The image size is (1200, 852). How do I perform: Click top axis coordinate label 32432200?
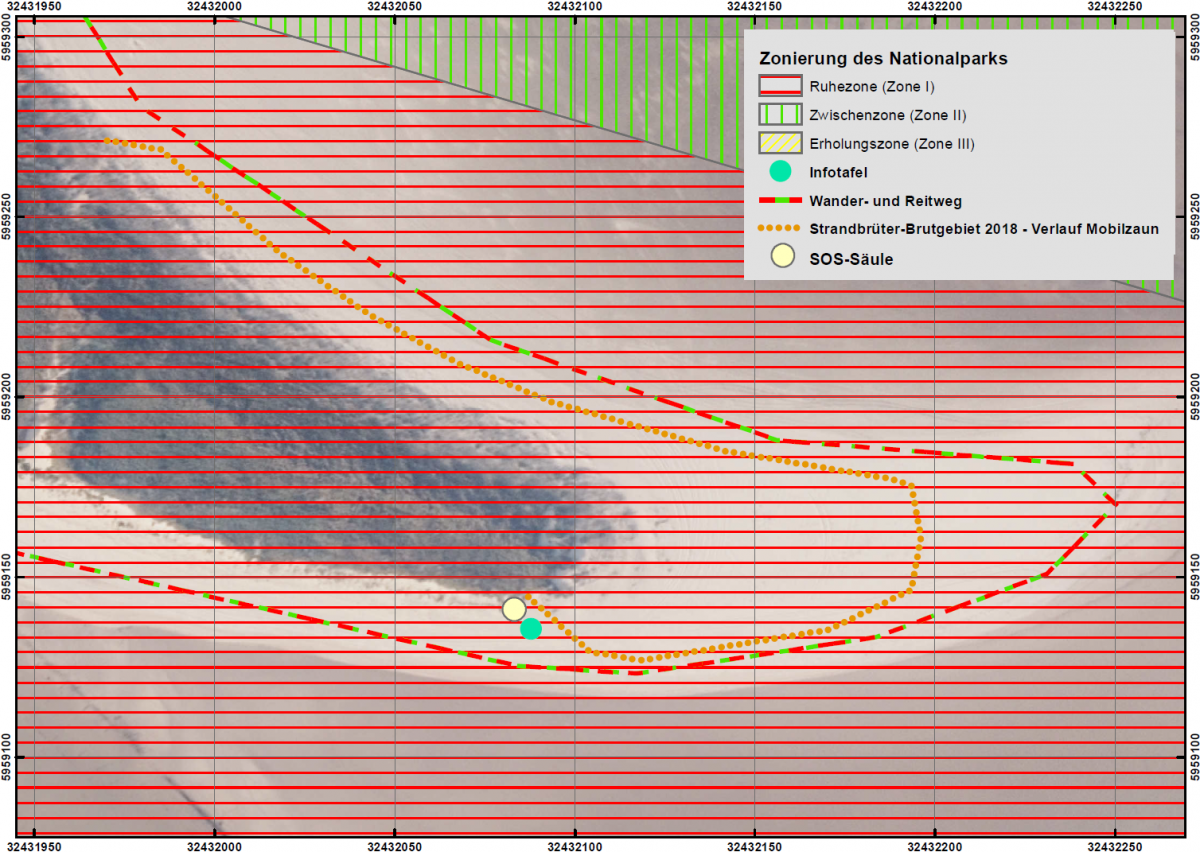(934, 6)
